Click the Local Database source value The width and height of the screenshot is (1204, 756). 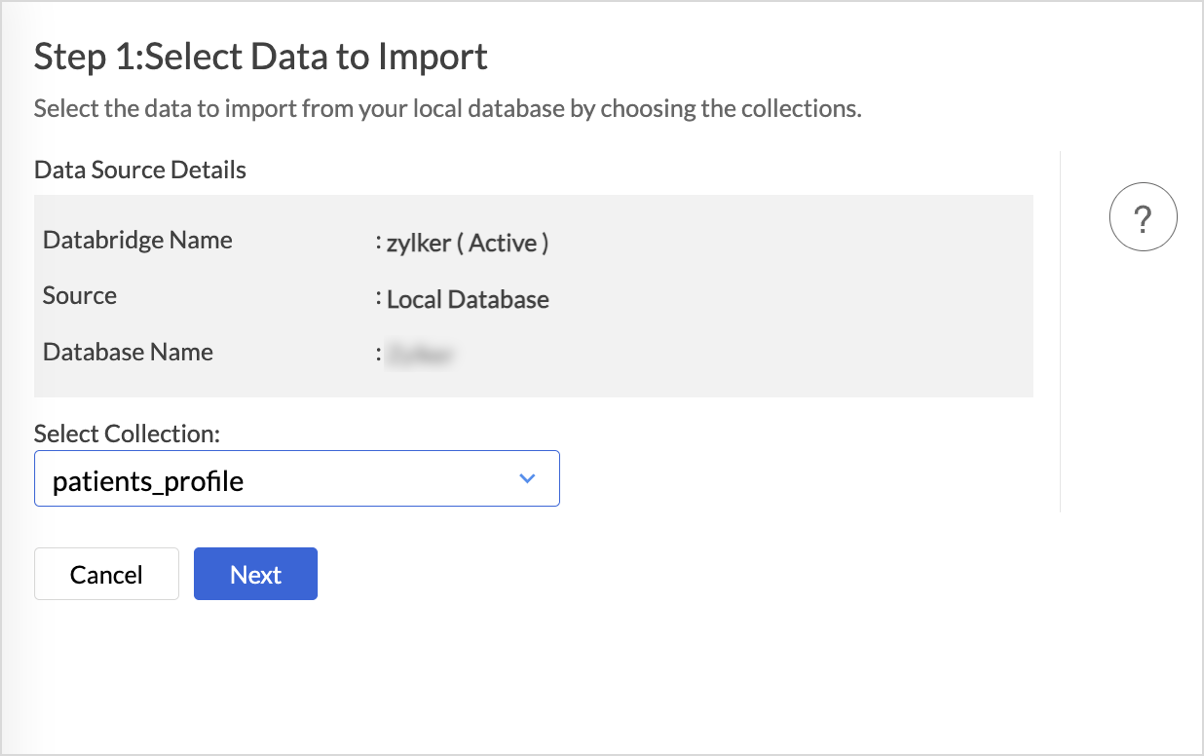click(x=468, y=299)
